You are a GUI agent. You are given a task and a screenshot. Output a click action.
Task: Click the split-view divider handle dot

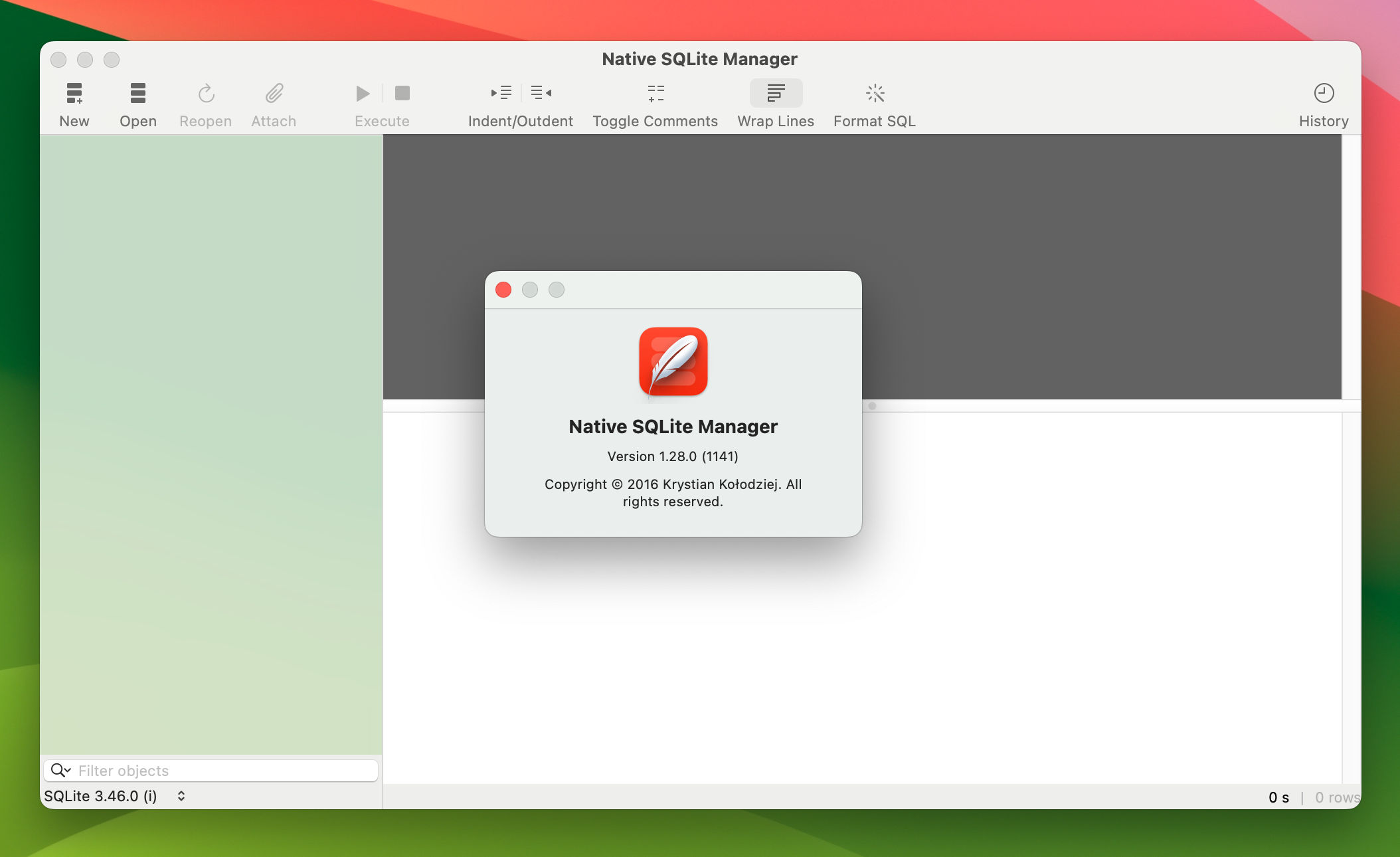pyautogui.click(x=872, y=406)
